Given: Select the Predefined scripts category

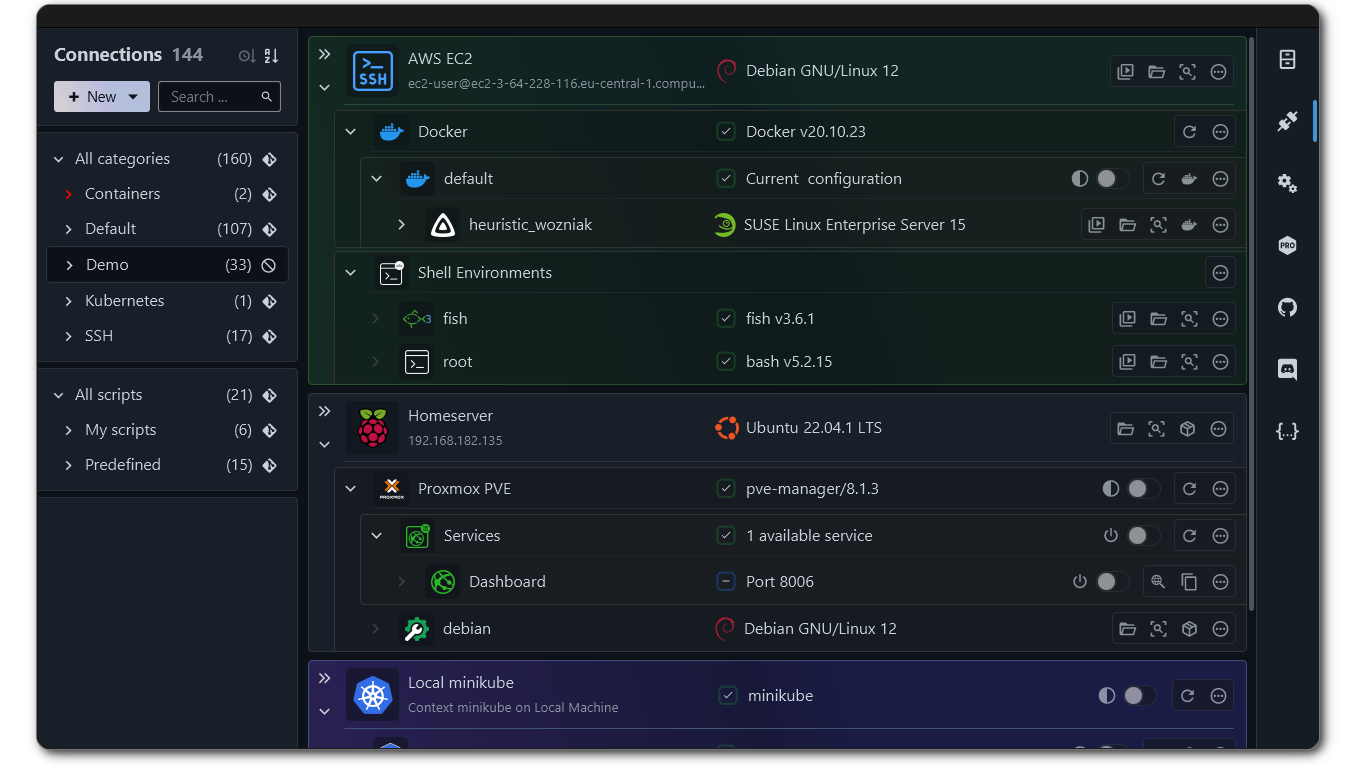Looking at the screenshot, I should click(x=122, y=465).
